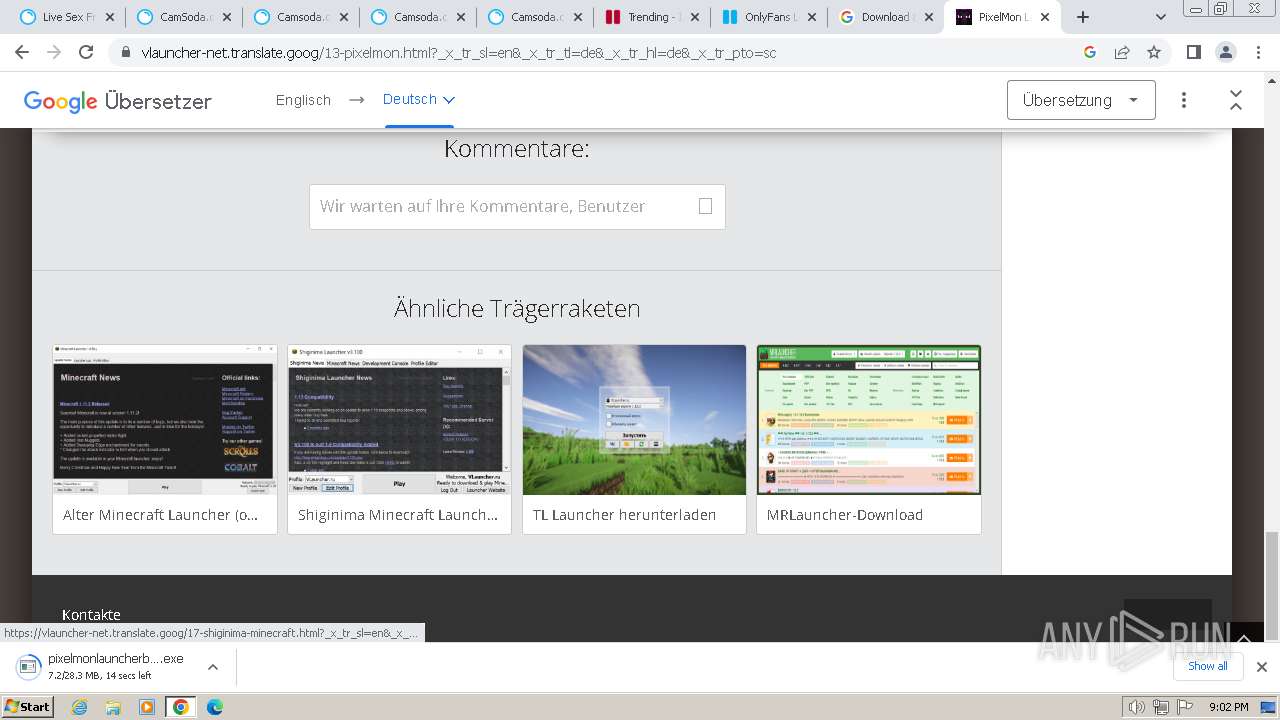The image size is (1280, 720).
Task: Open the TL Launcher screenshot thumbnail
Action: (x=634, y=420)
